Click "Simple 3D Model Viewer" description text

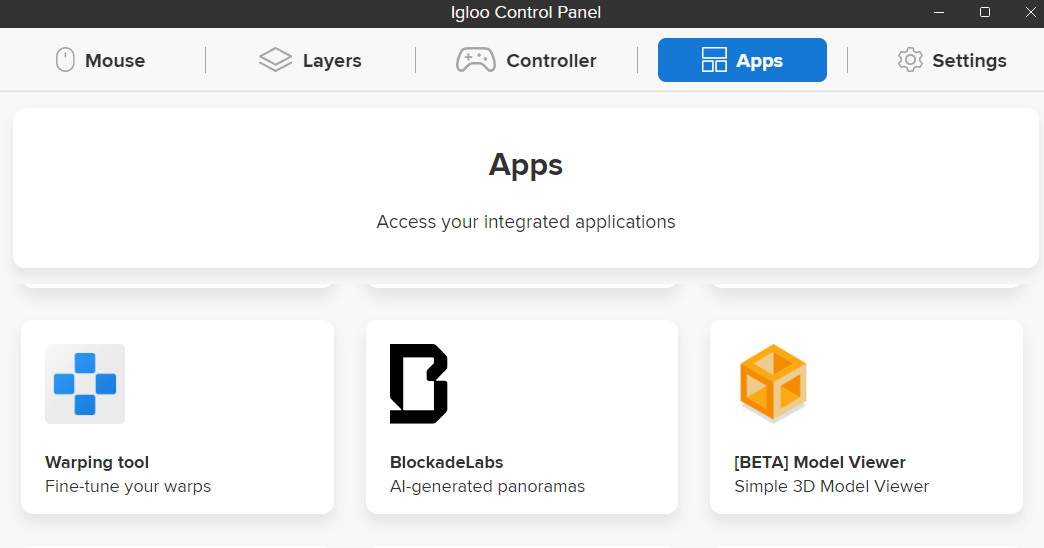[x=831, y=487]
